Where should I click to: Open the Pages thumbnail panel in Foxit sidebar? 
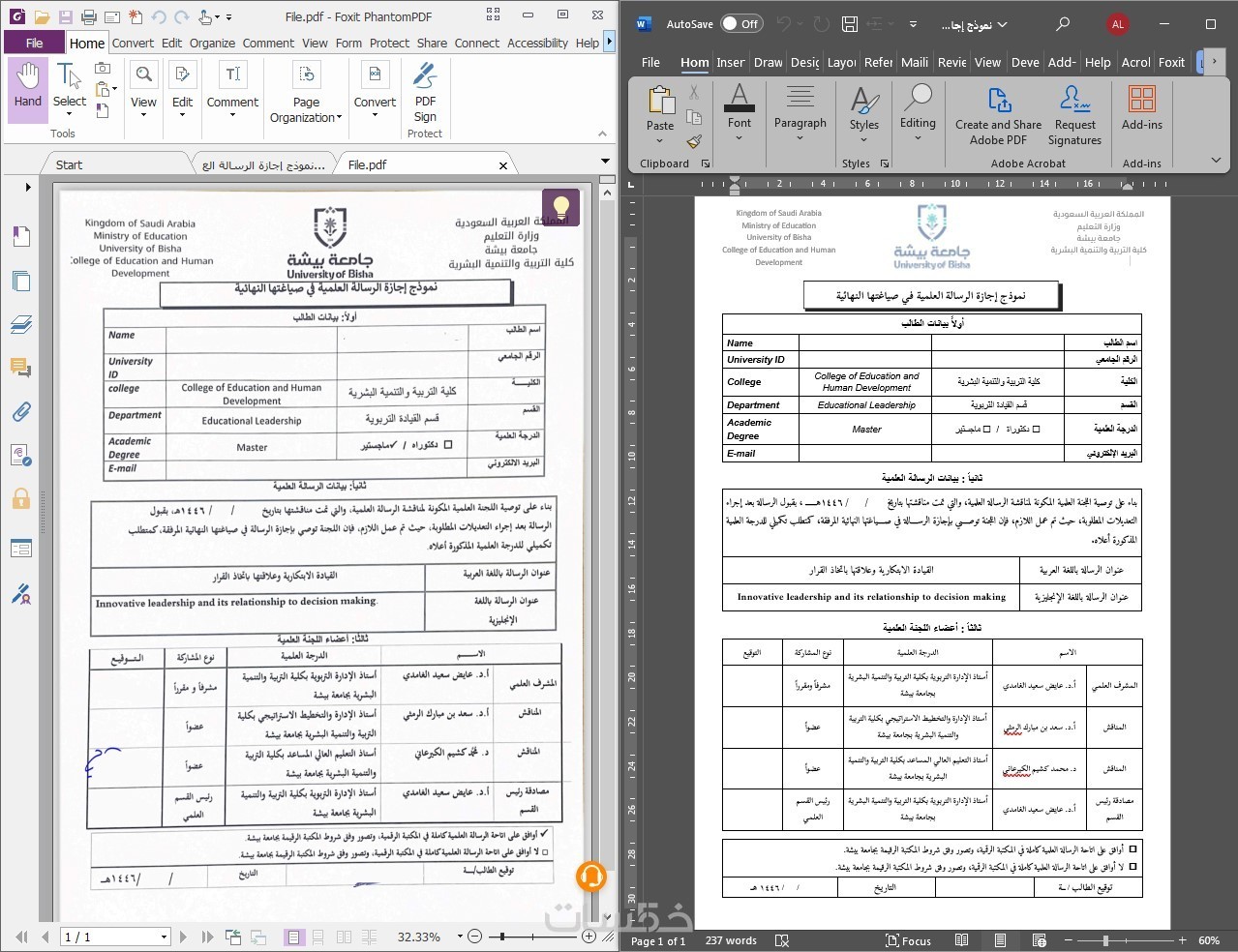coord(21,282)
